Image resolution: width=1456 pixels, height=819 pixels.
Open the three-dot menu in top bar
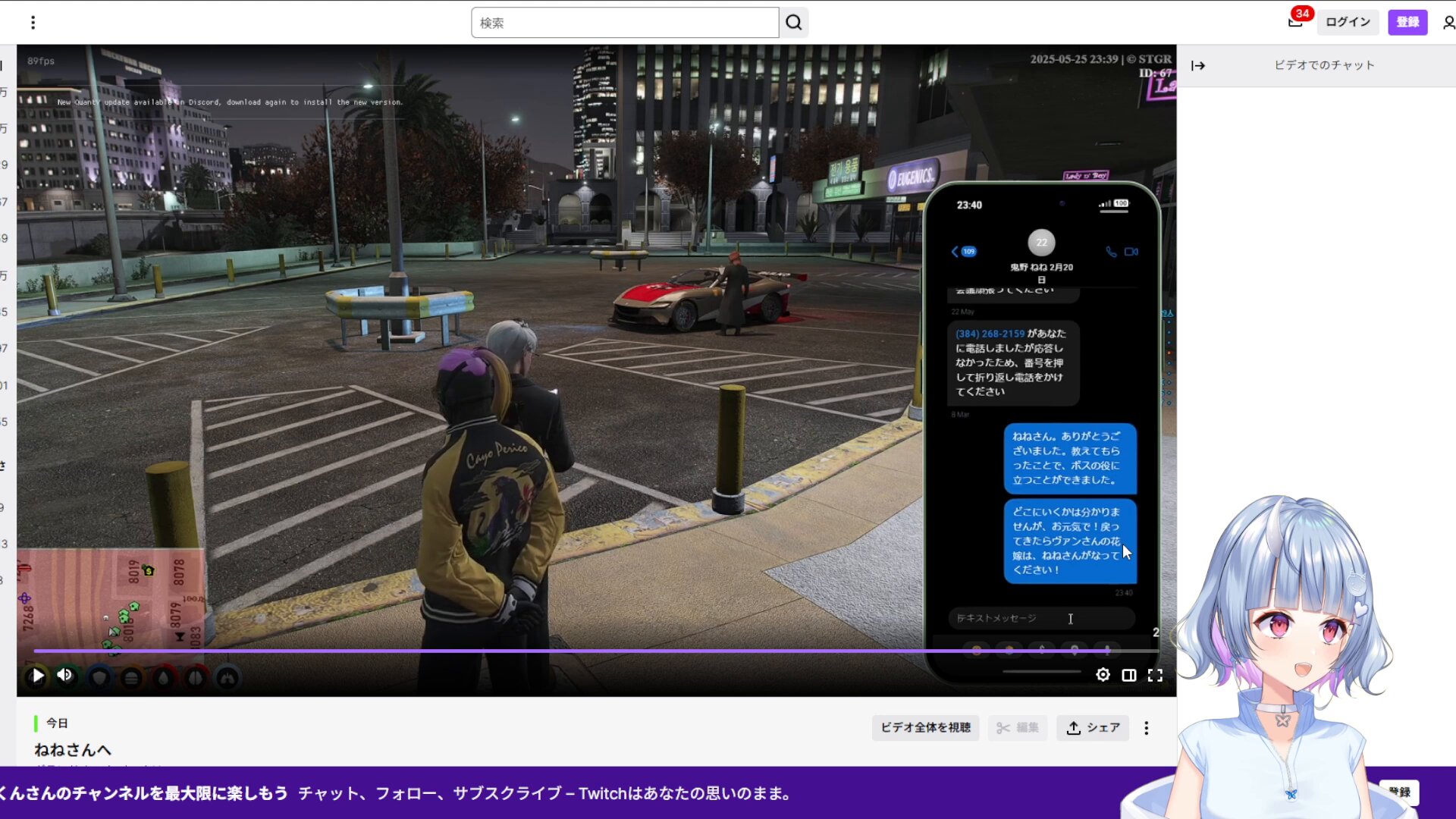(33, 23)
